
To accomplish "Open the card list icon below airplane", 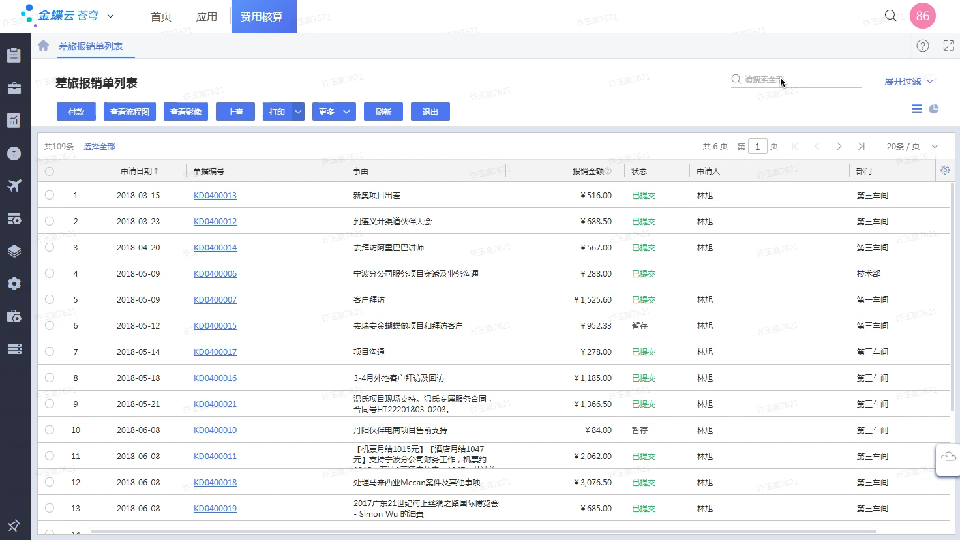I will pyautogui.click(x=14, y=219).
